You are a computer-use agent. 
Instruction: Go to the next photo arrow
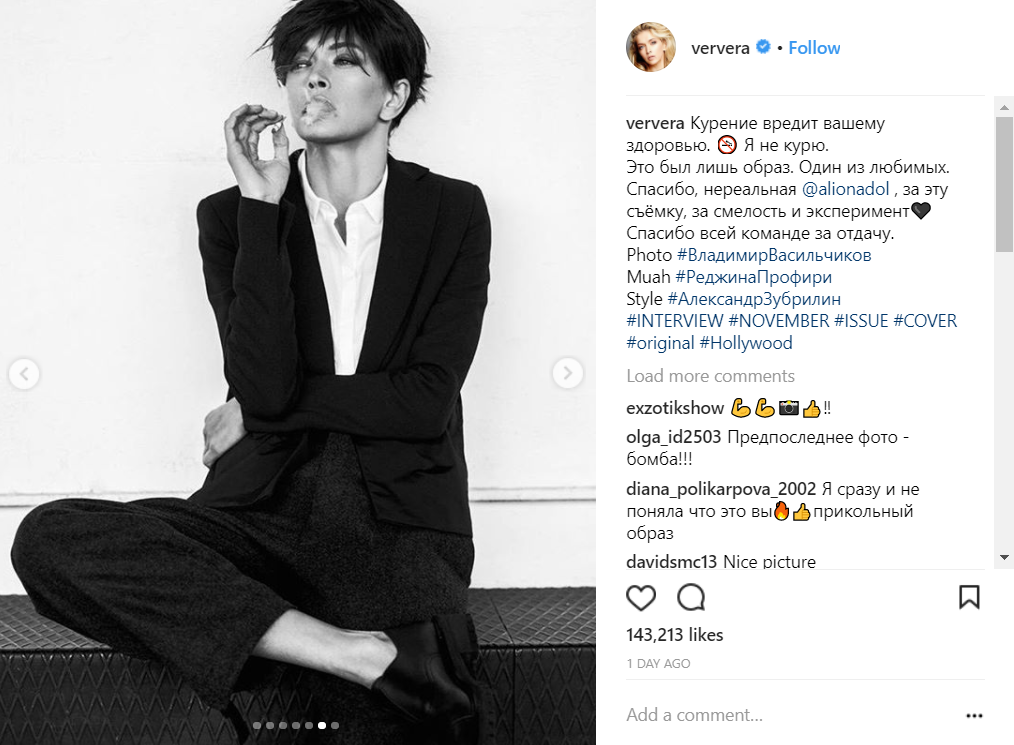coord(567,374)
